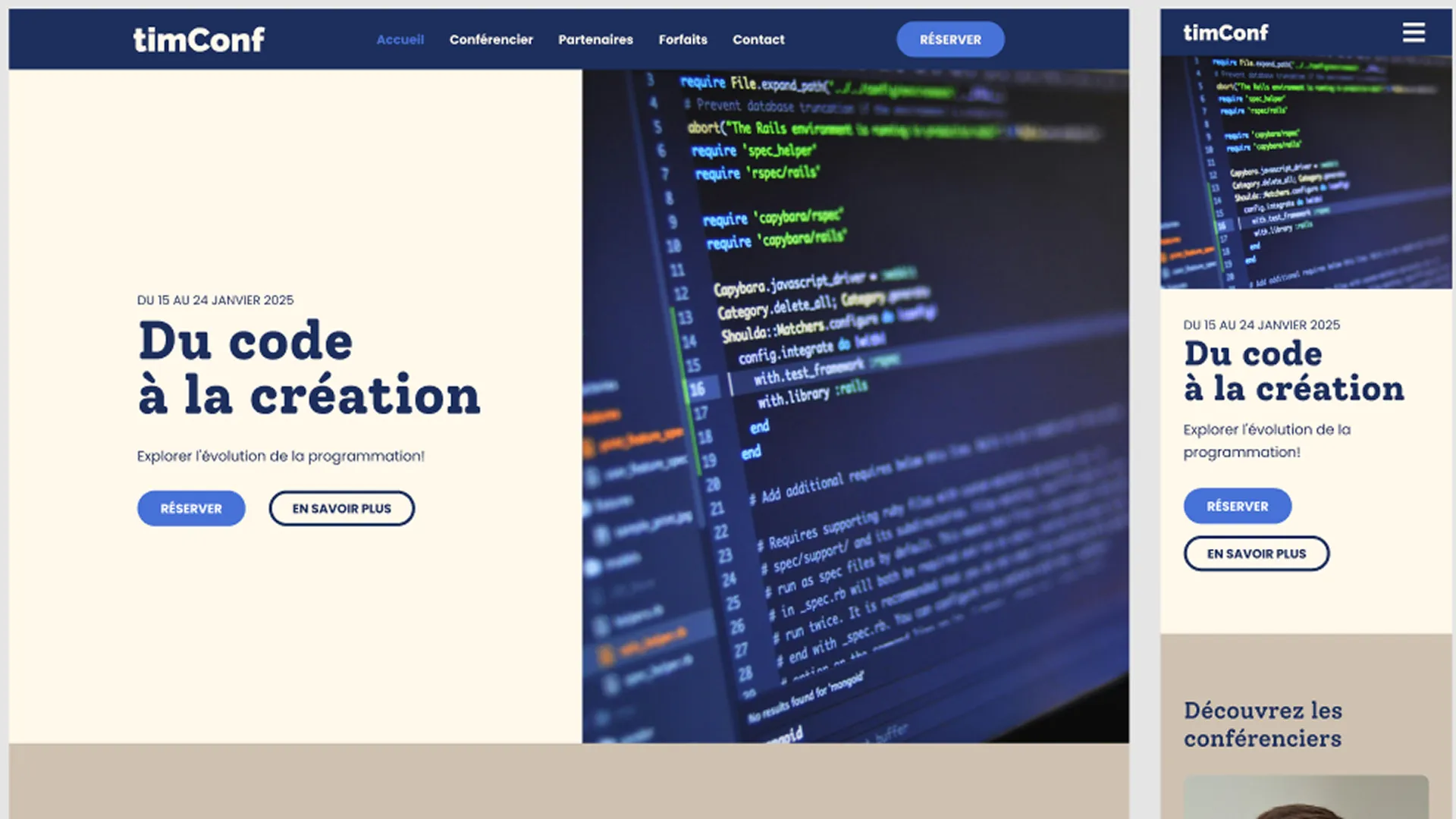This screenshot has height=819, width=1456.
Task: Open the Contact nav link
Action: 758,39
